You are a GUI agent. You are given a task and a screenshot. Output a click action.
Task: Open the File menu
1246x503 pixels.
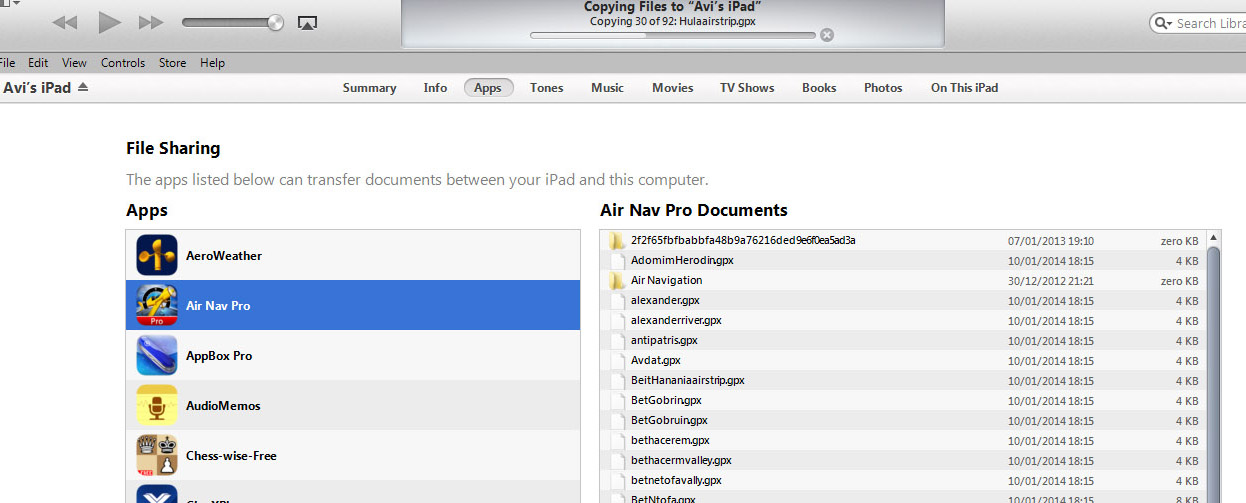click(x=6, y=62)
